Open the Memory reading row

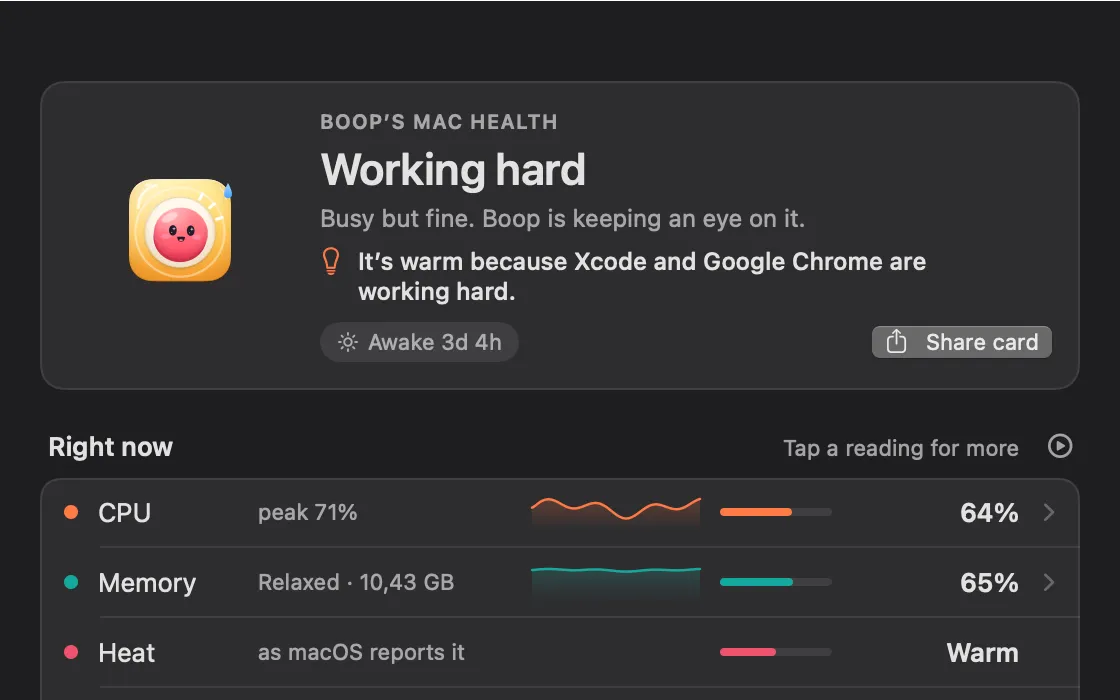[560, 582]
